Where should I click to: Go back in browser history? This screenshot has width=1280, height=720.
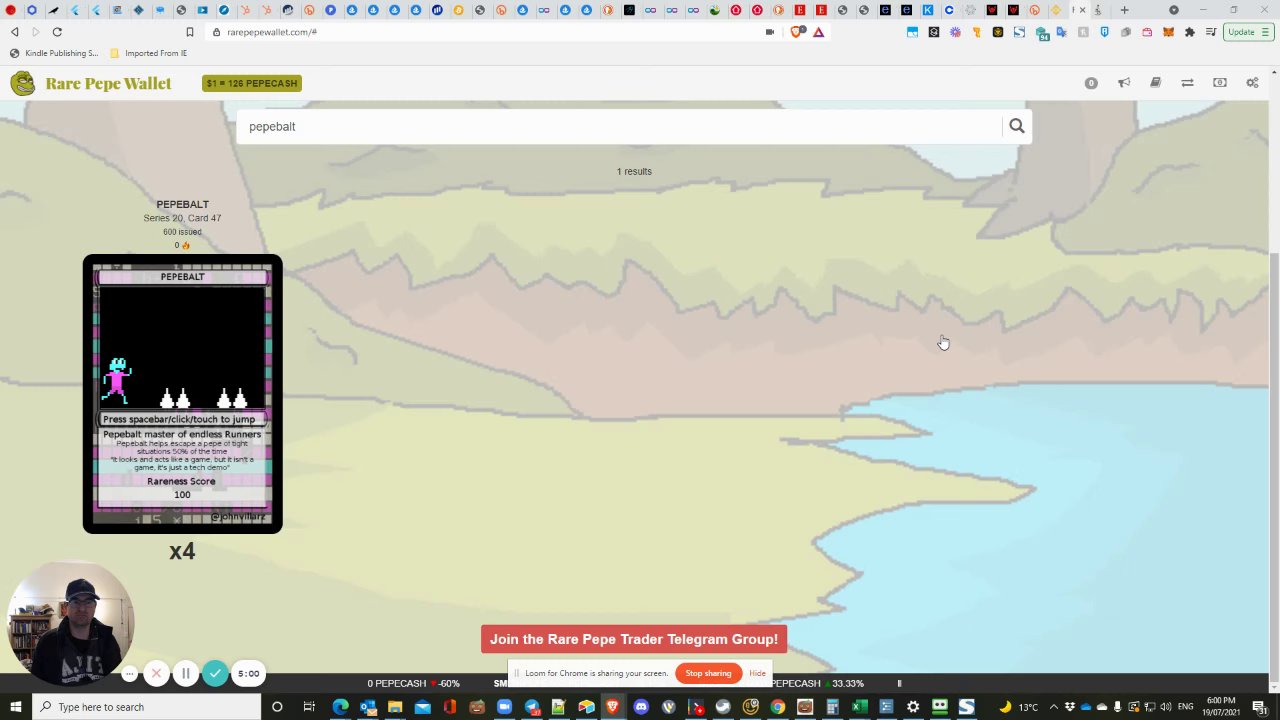[14, 32]
